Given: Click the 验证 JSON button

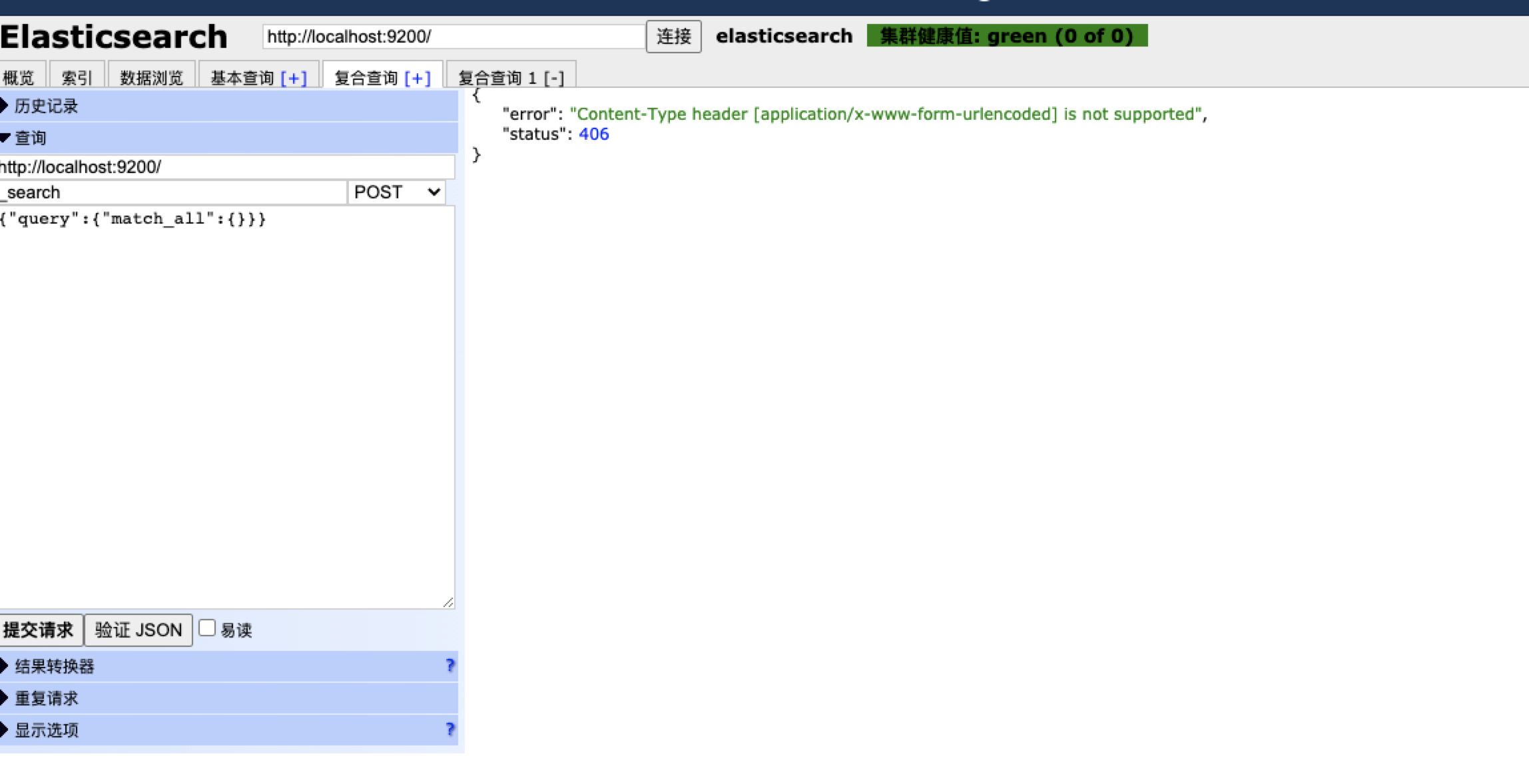Looking at the screenshot, I should tap(139, 630).
